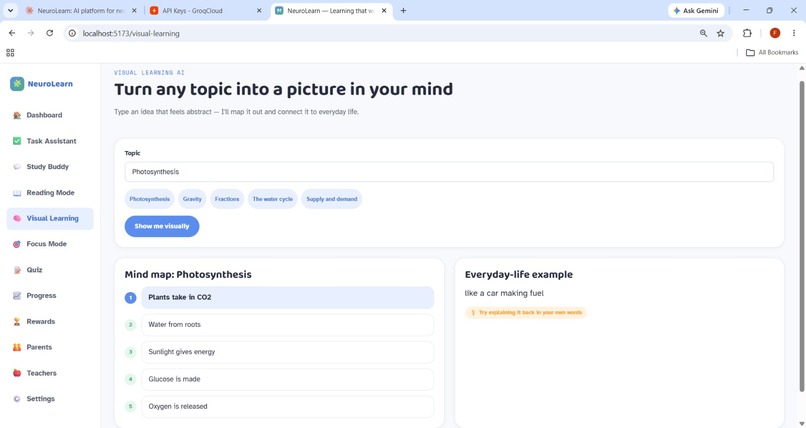Viewport: 806px width, 428px height.
Task: Close the active NeuroLearn tab
Action: (x=384, y=11)
